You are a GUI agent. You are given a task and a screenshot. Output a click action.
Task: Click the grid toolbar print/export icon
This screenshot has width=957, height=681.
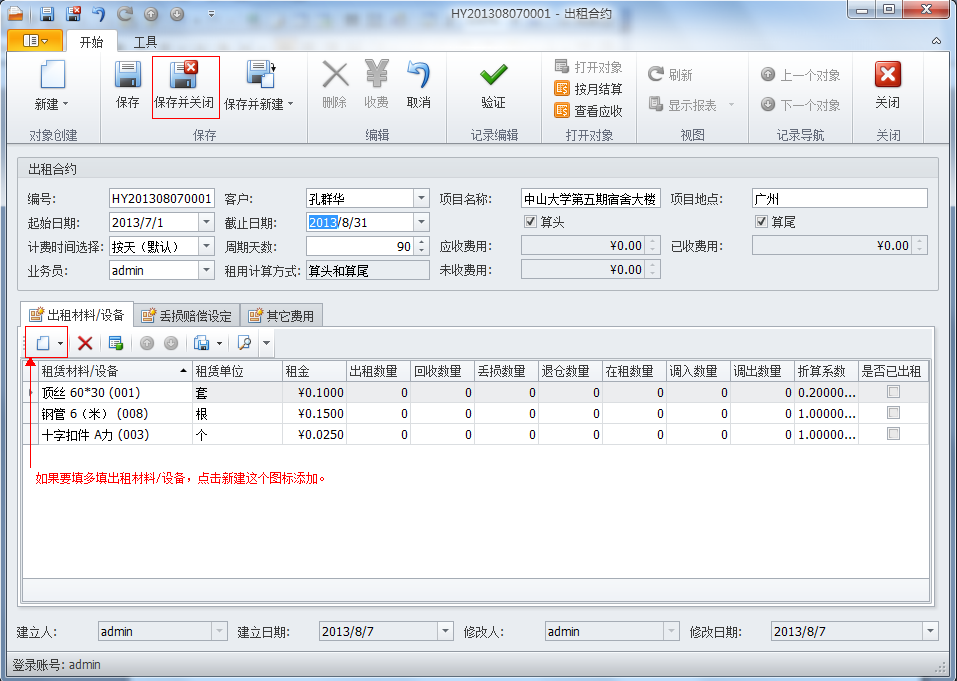click(x=201, y=343)
